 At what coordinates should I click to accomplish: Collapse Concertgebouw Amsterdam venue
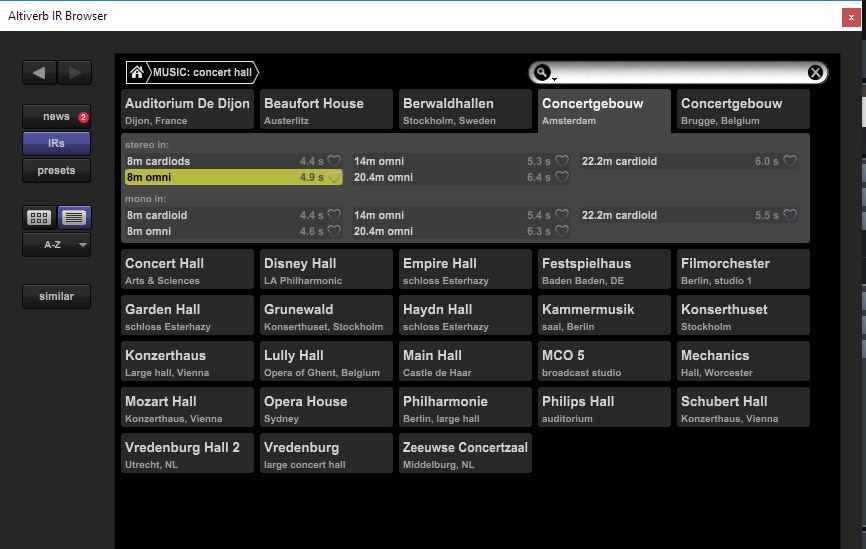pos(604,110)
